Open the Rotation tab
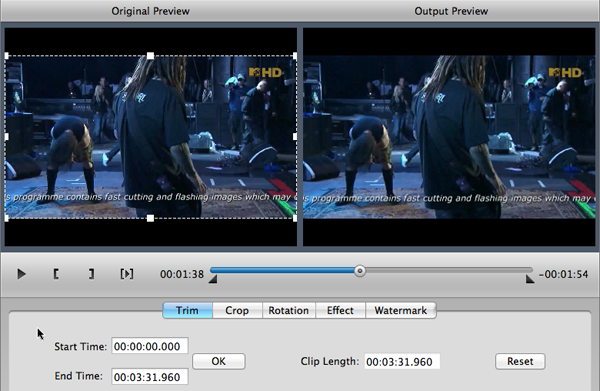 point(289,310)
